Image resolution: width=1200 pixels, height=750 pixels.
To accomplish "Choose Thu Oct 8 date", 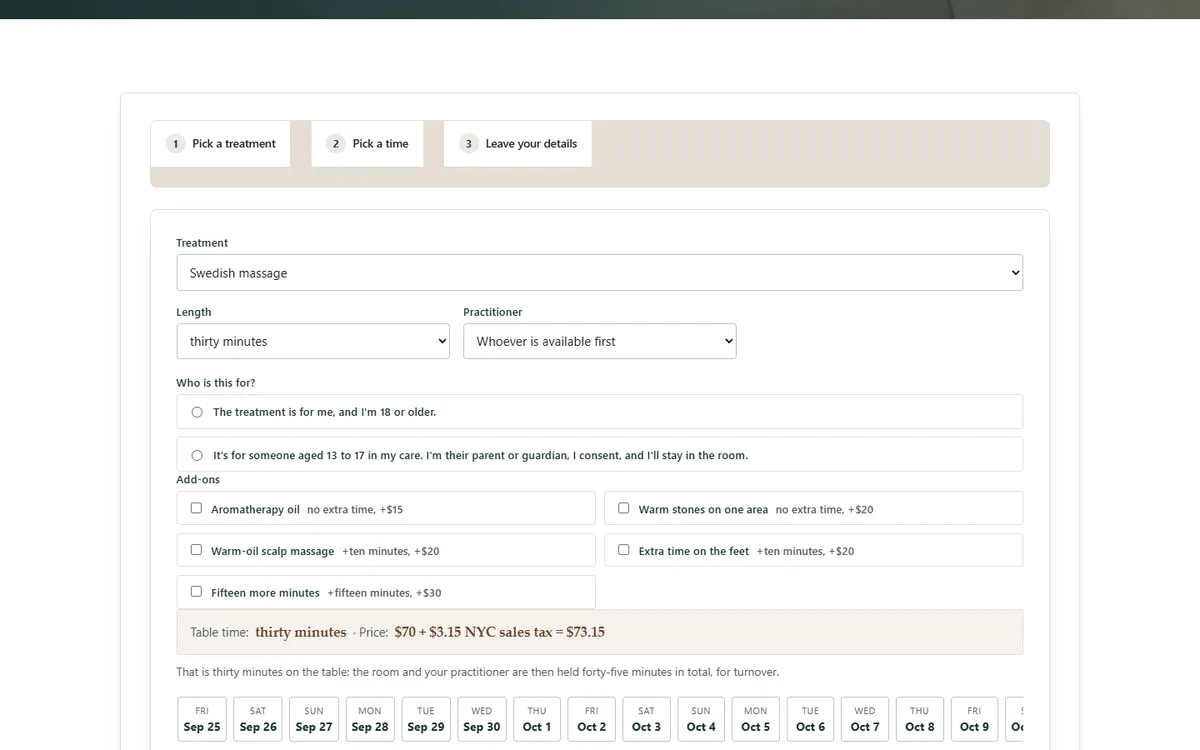I will pos(920,720).
